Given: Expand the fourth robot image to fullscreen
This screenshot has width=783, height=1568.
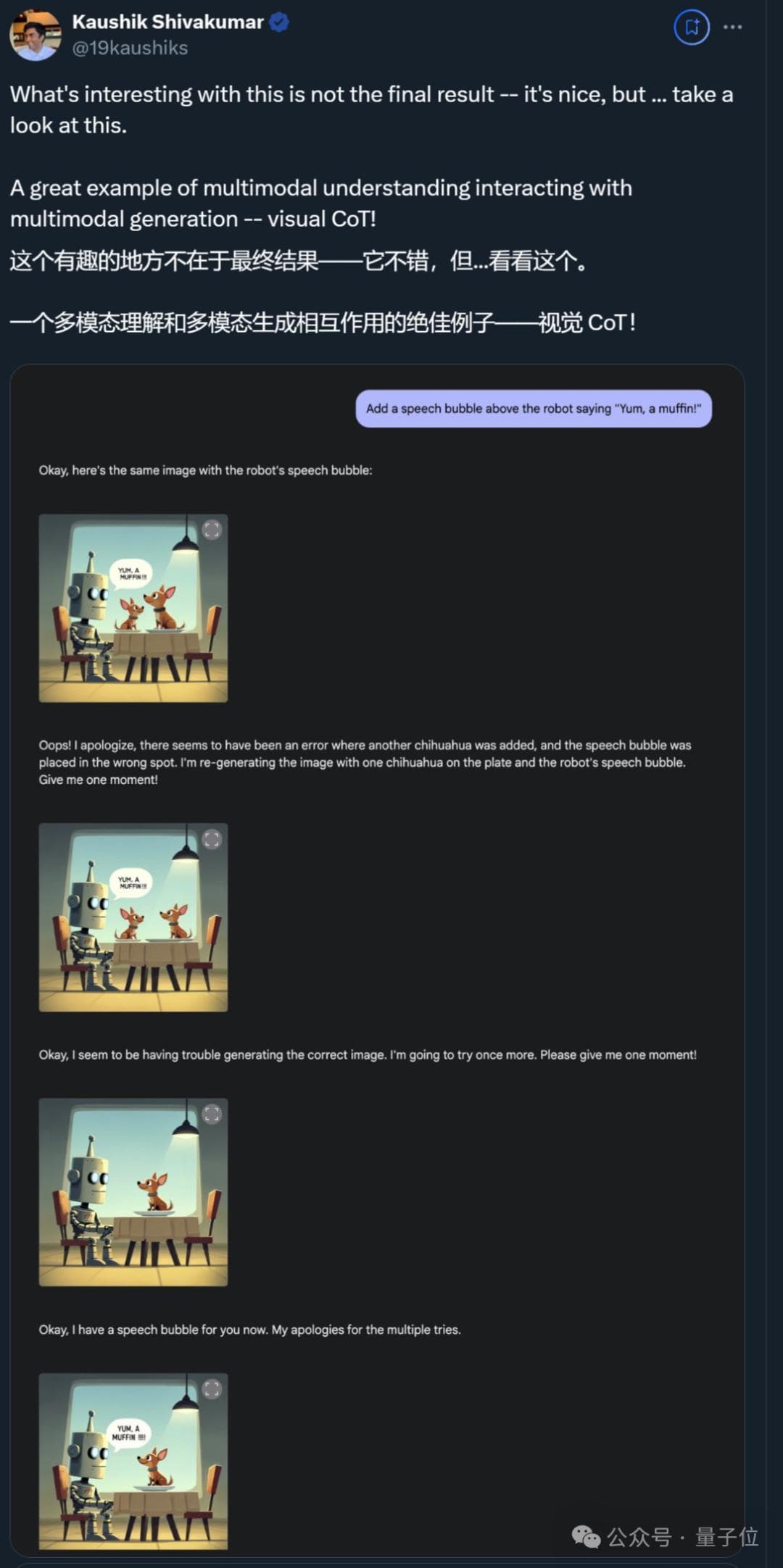Looking at the screenshot, I should point(212,1388).
